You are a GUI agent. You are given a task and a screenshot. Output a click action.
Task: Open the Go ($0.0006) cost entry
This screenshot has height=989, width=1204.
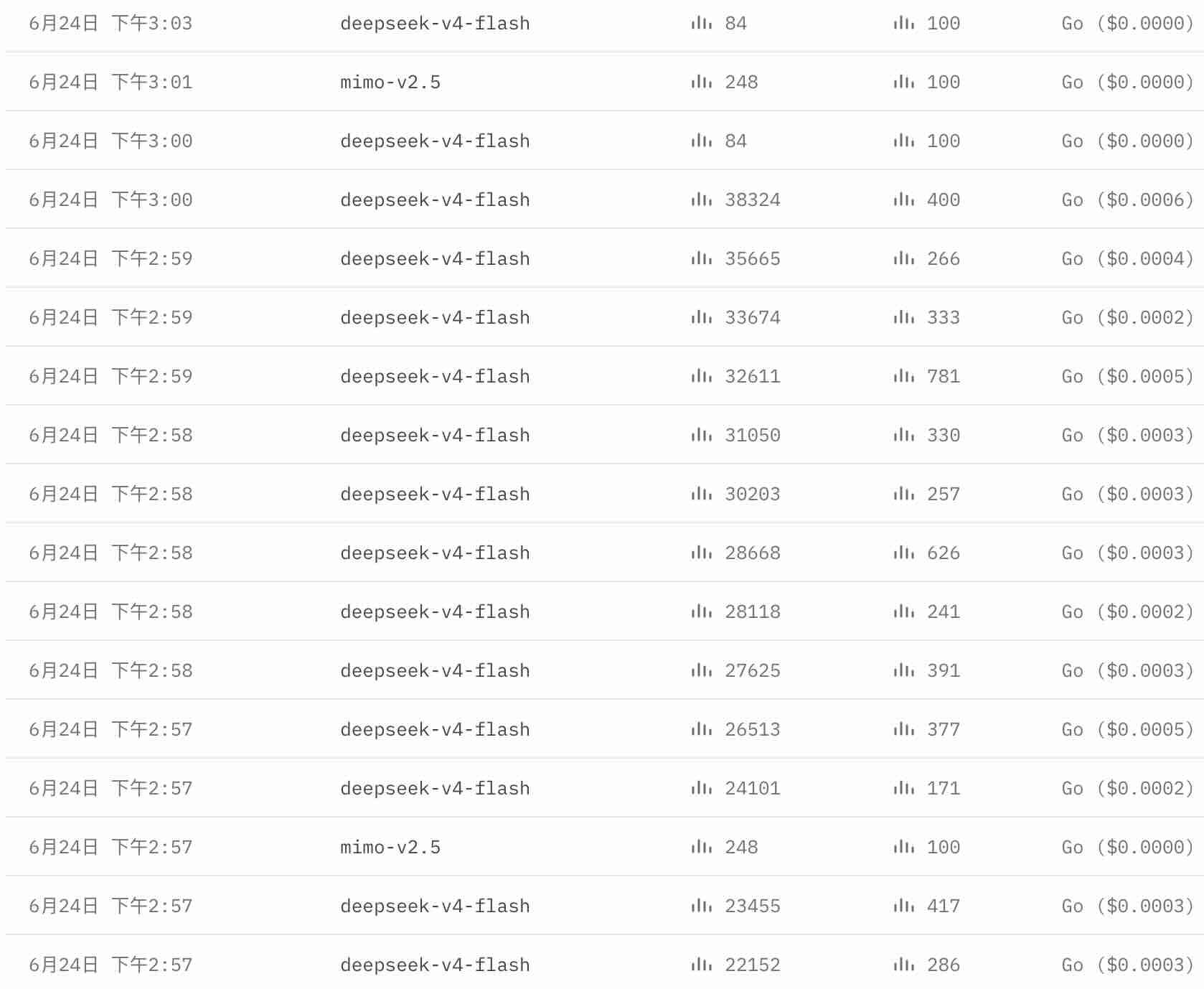(x=1127, y=200)
